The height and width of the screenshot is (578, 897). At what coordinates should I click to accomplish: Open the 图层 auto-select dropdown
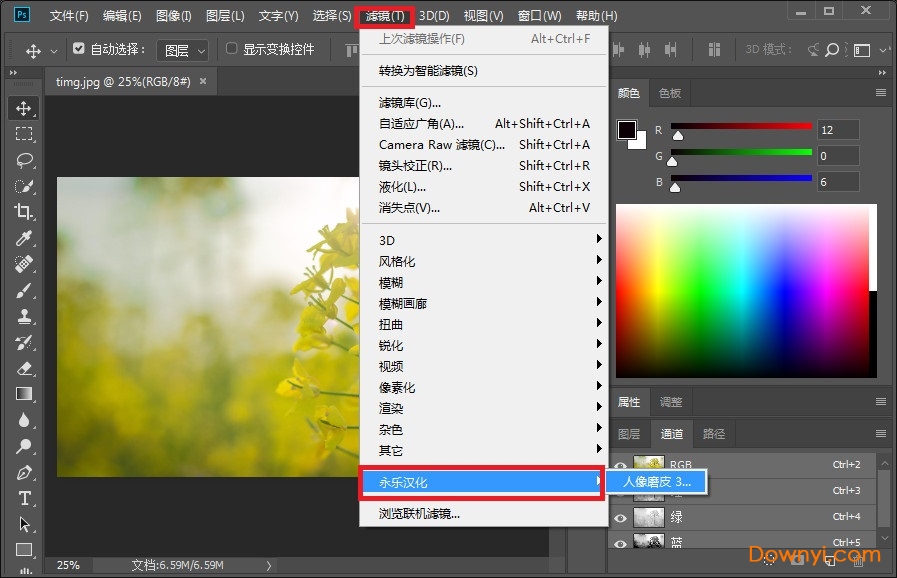point(185,50)
